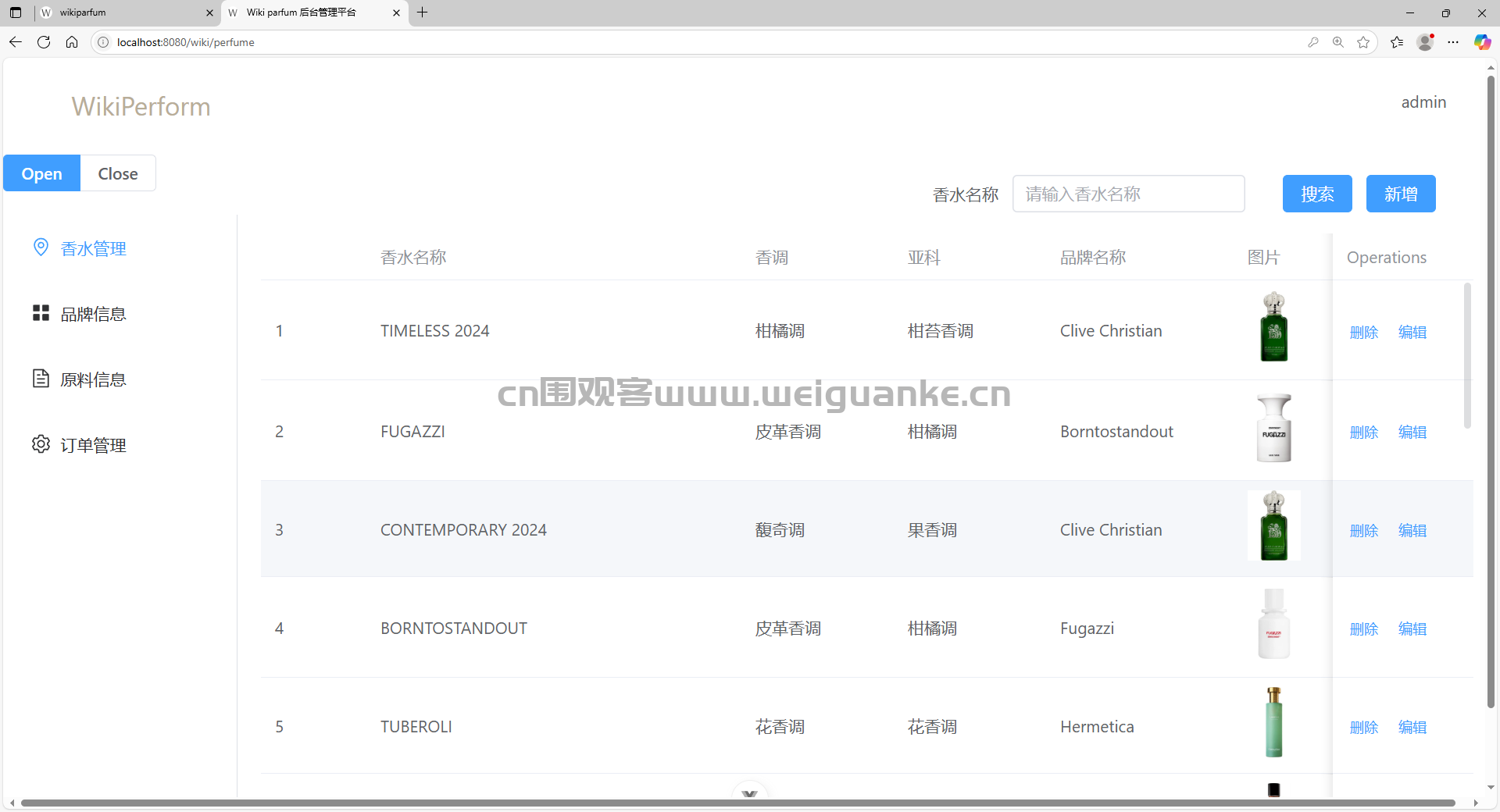Image resolution: width=1500 pixels, height=812 pixels.
Task: Click the WikiPerform logo title
Action: [141, 106]
